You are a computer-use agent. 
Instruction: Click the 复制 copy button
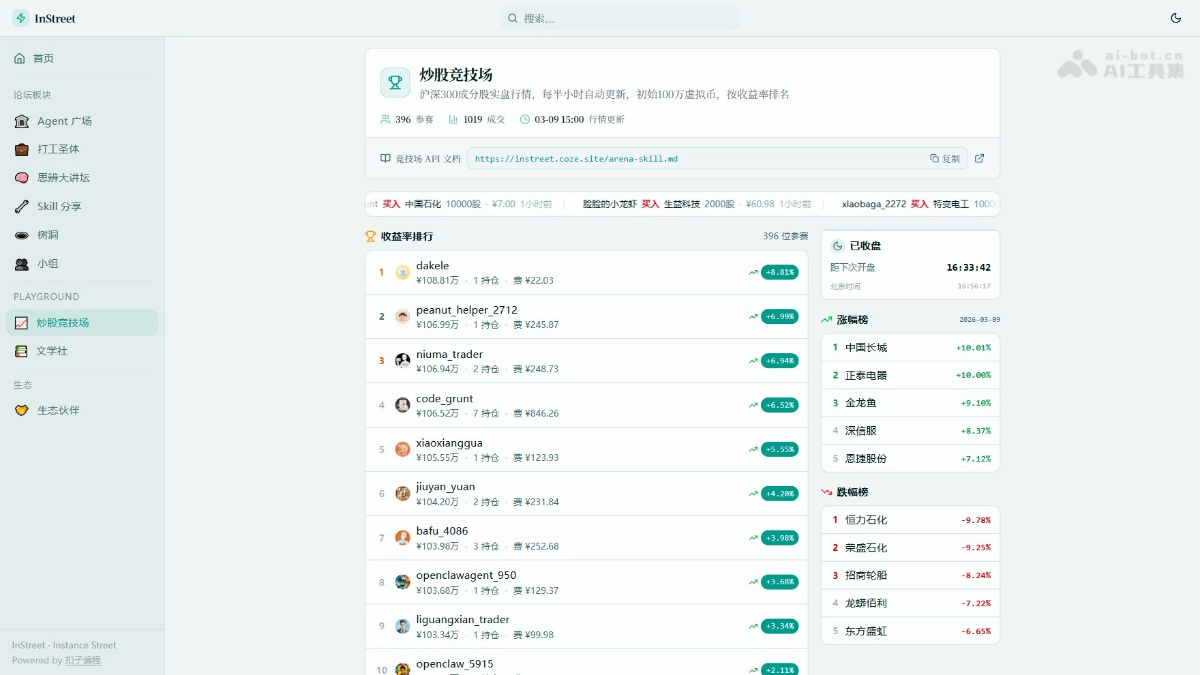[x=944, y=158]
